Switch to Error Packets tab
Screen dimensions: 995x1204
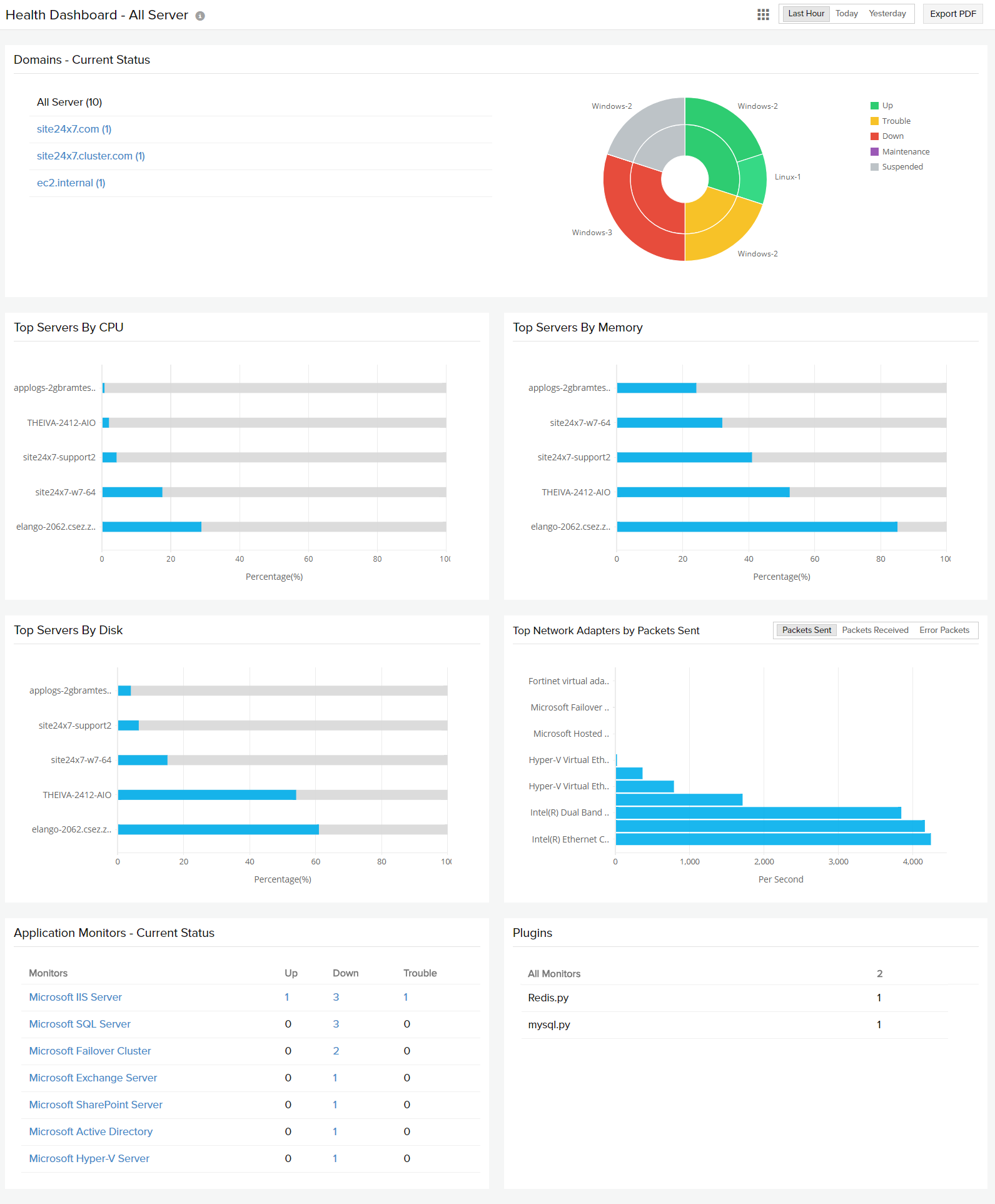(944, 630)
